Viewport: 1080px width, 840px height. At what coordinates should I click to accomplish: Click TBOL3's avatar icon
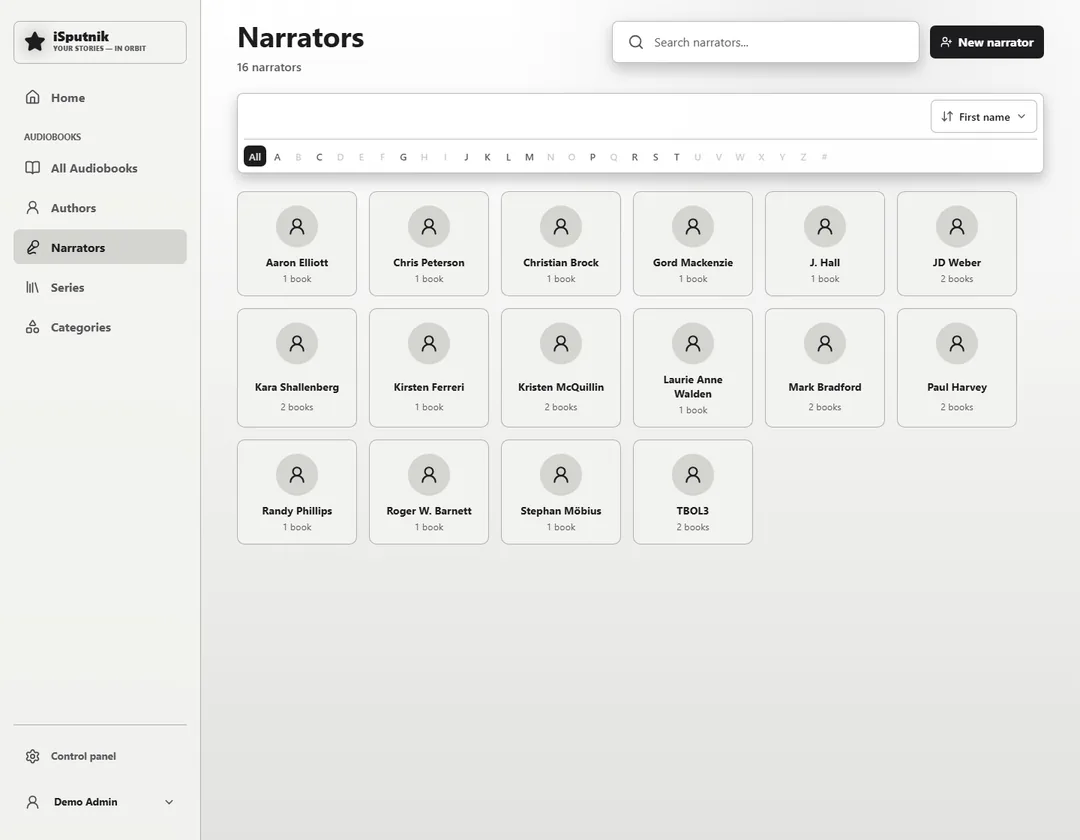click(693, 474)
